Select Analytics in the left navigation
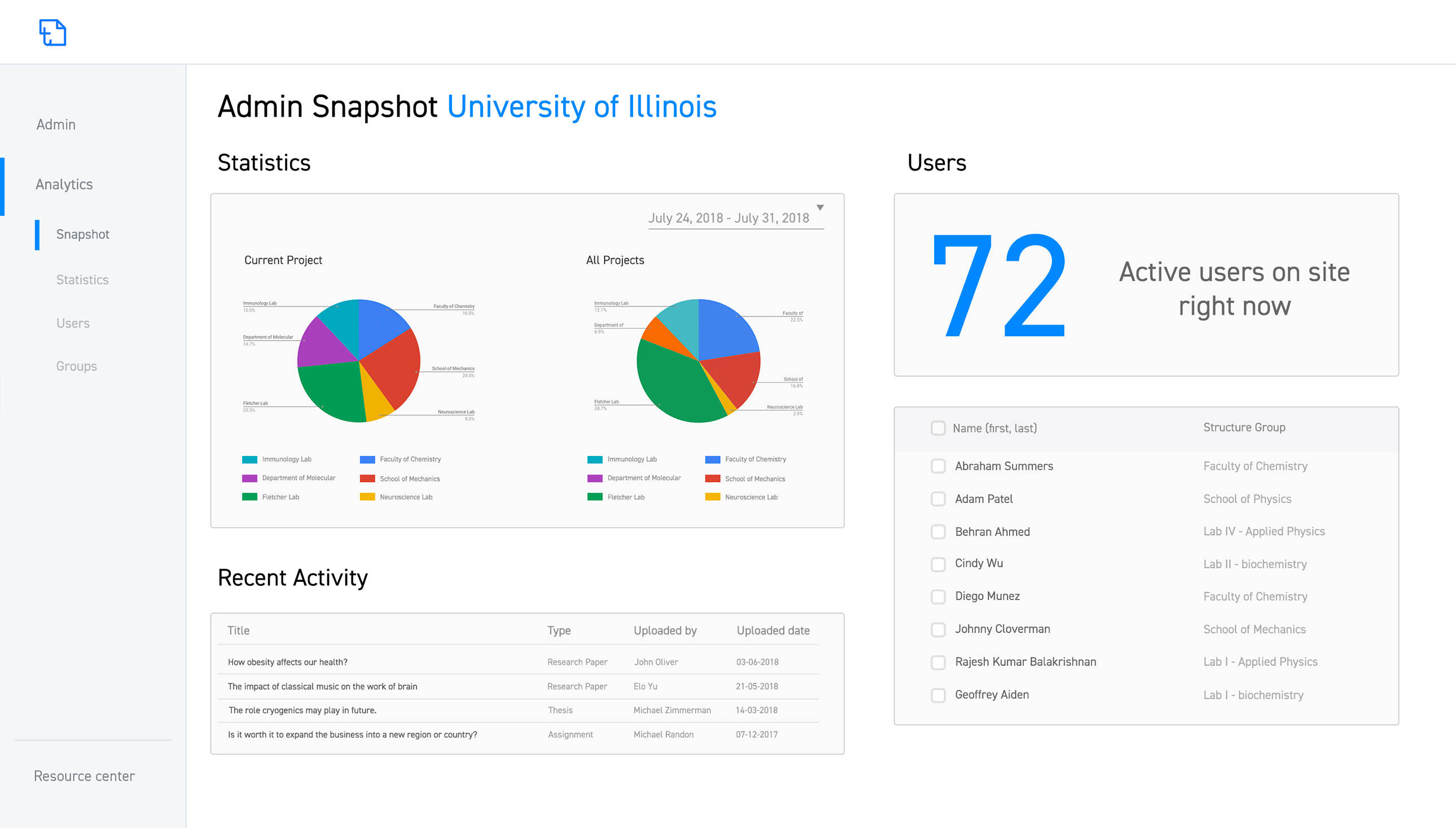Image resolution: width=1456 pixels, height=828 pixels. pyautogui.click(x=64, y=183)
